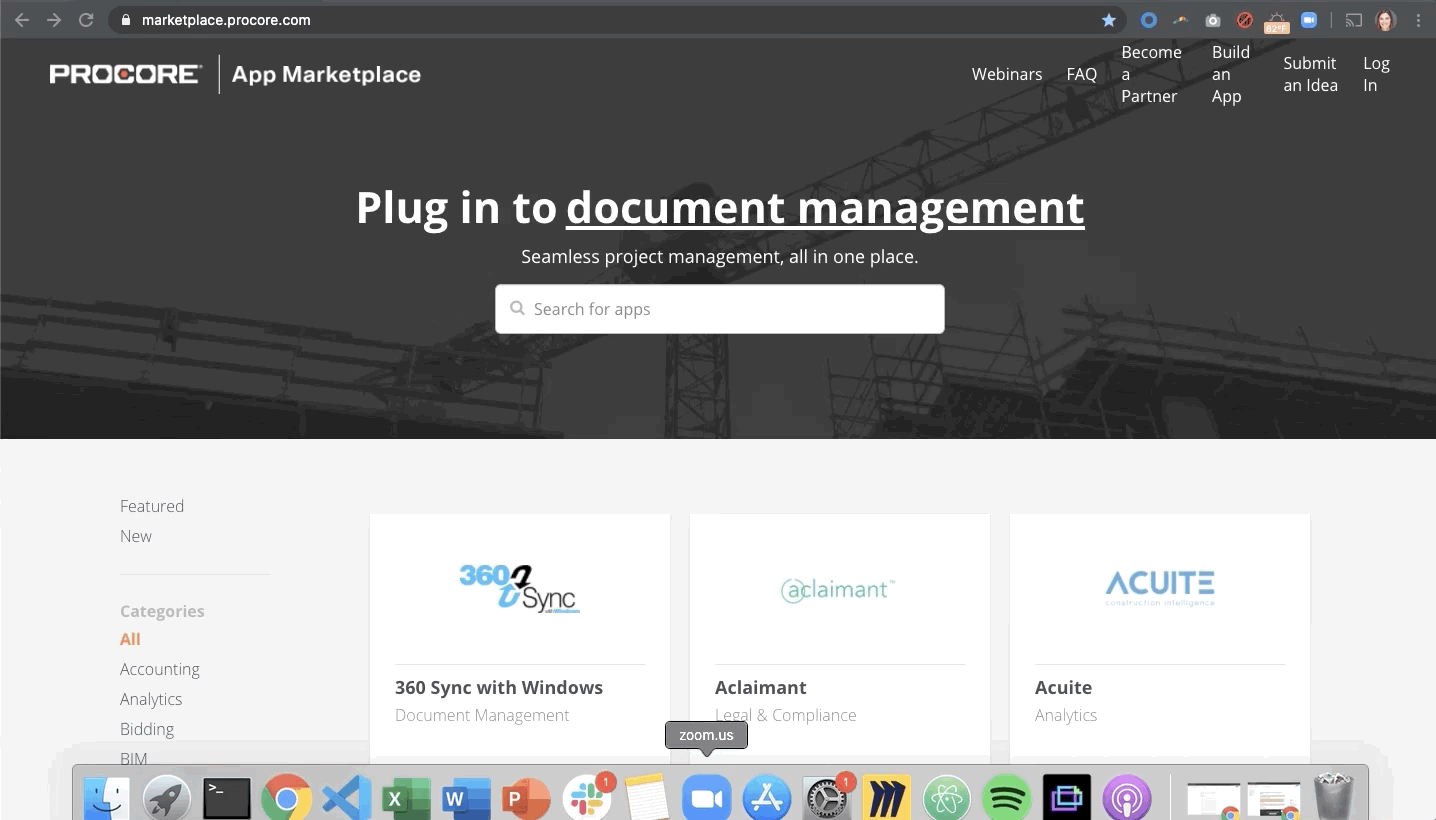This screenshot has height=820, width=1436.
Task: Open the Zoom app in the dock
Action: click(x=707, y=798)
